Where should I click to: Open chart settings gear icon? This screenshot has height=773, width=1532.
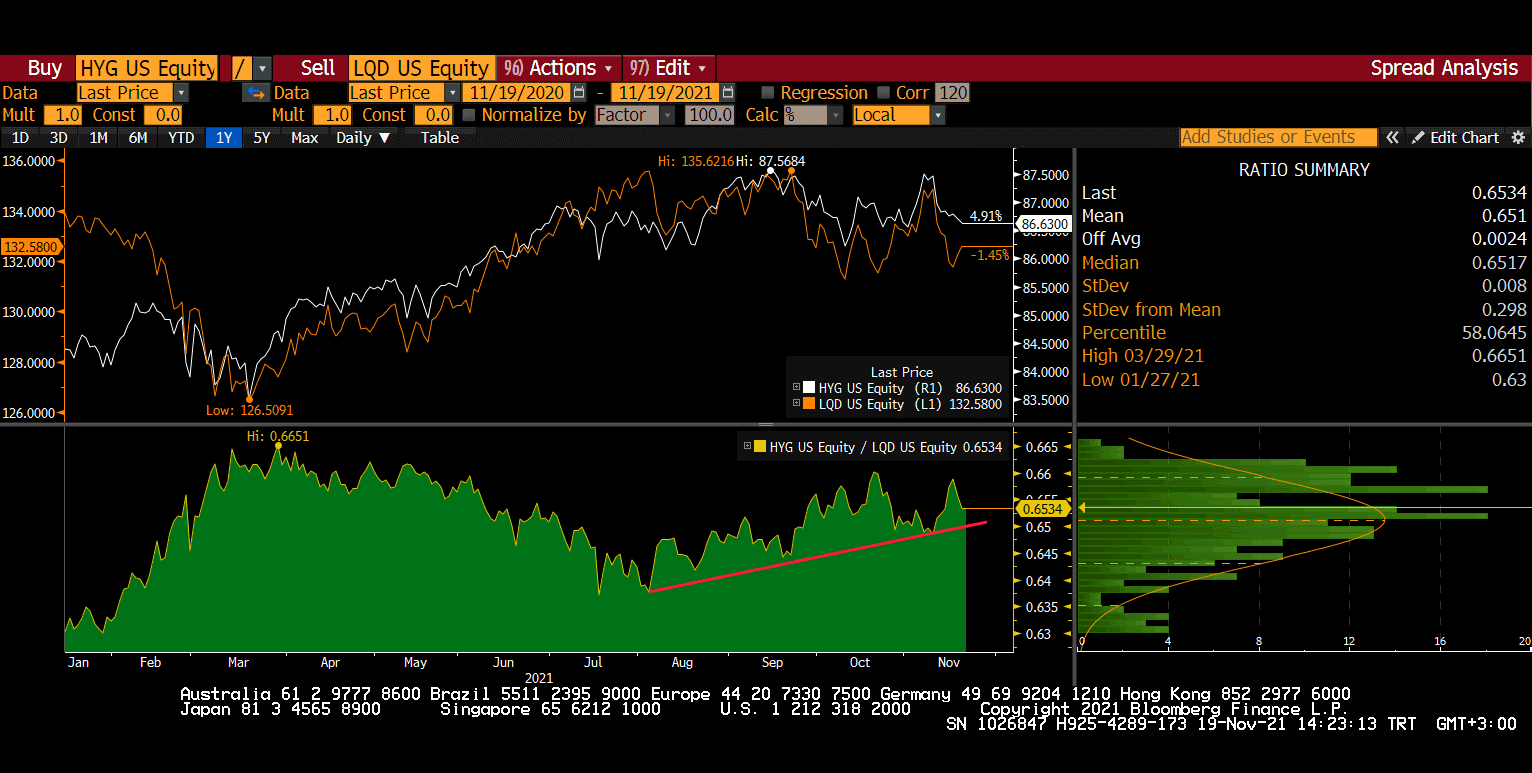(1518, 137)
